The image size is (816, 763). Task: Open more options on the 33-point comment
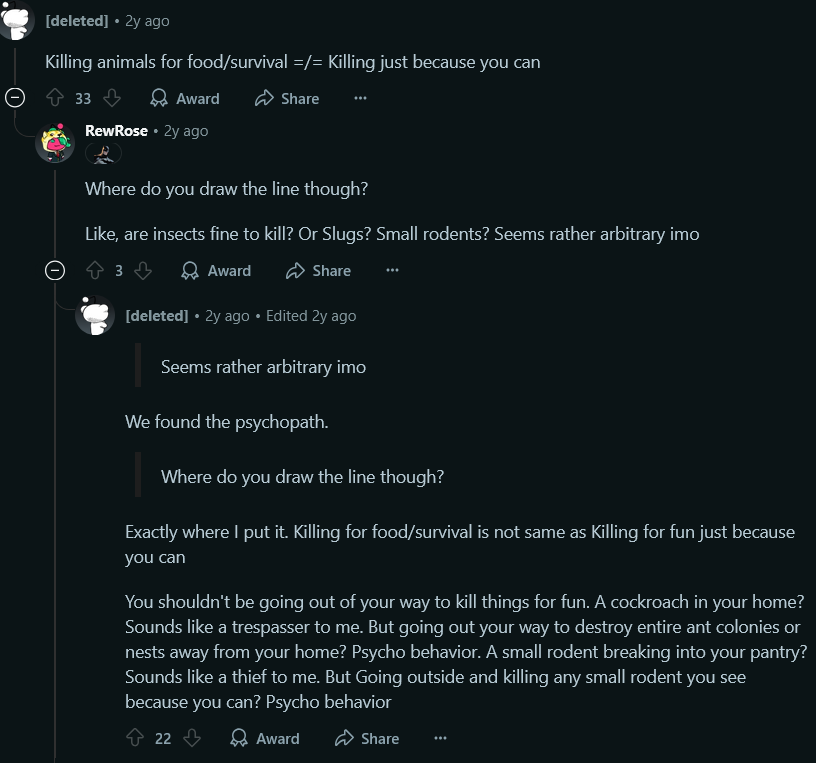(360, 98)
